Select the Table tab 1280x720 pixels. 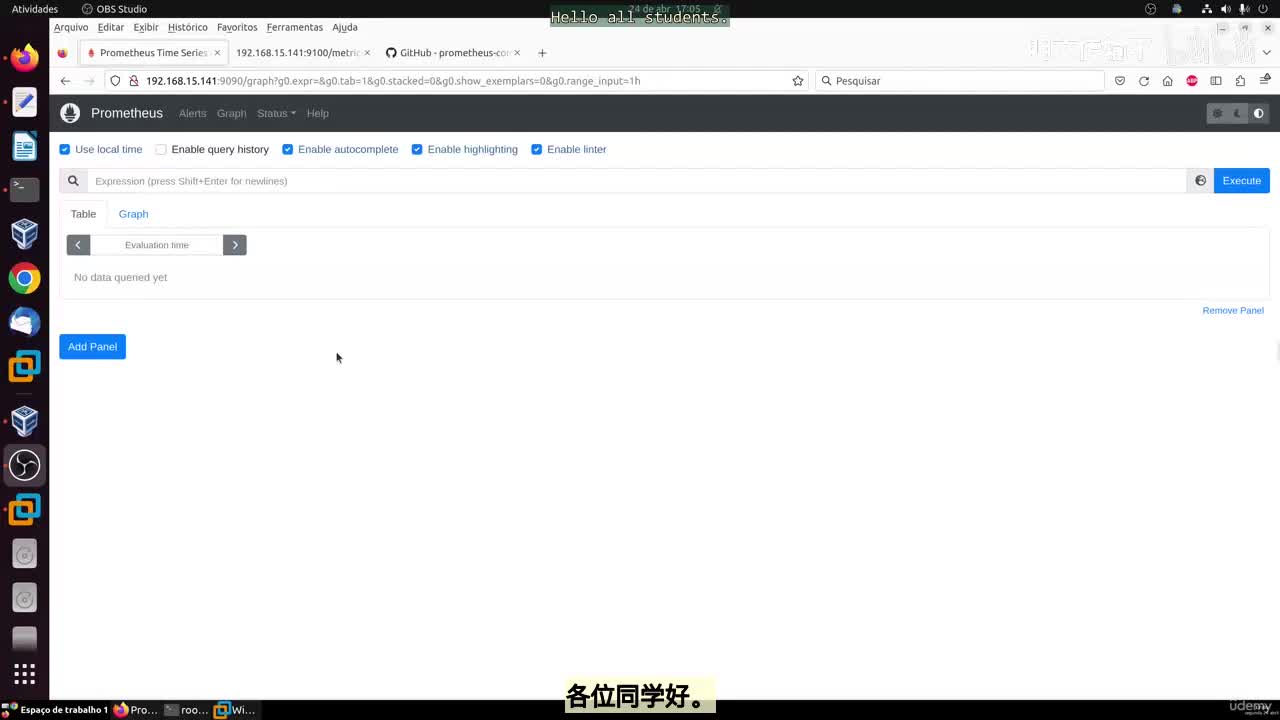pyautogui.click(x=83, y=214)
